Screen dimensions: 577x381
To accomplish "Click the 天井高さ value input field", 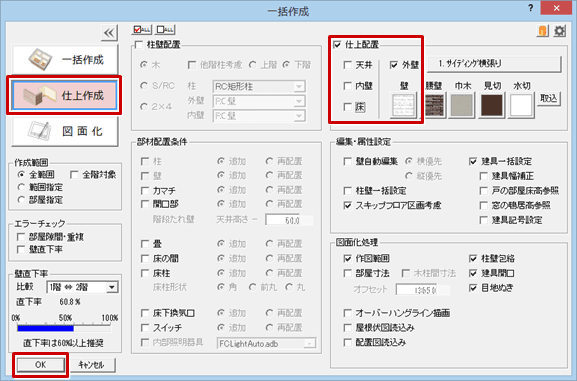I will pyautogui.click(x=289, y=220).
